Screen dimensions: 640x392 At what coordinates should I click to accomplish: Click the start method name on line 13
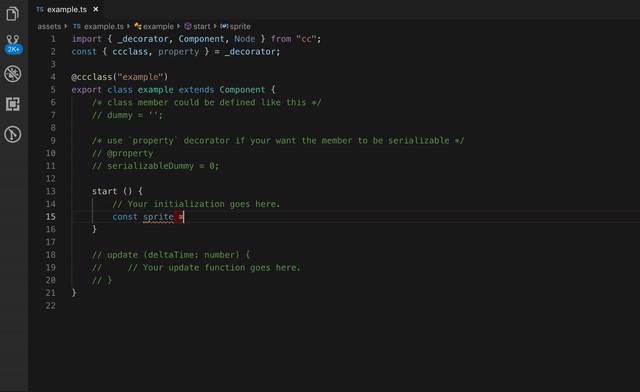click(104, 191)
